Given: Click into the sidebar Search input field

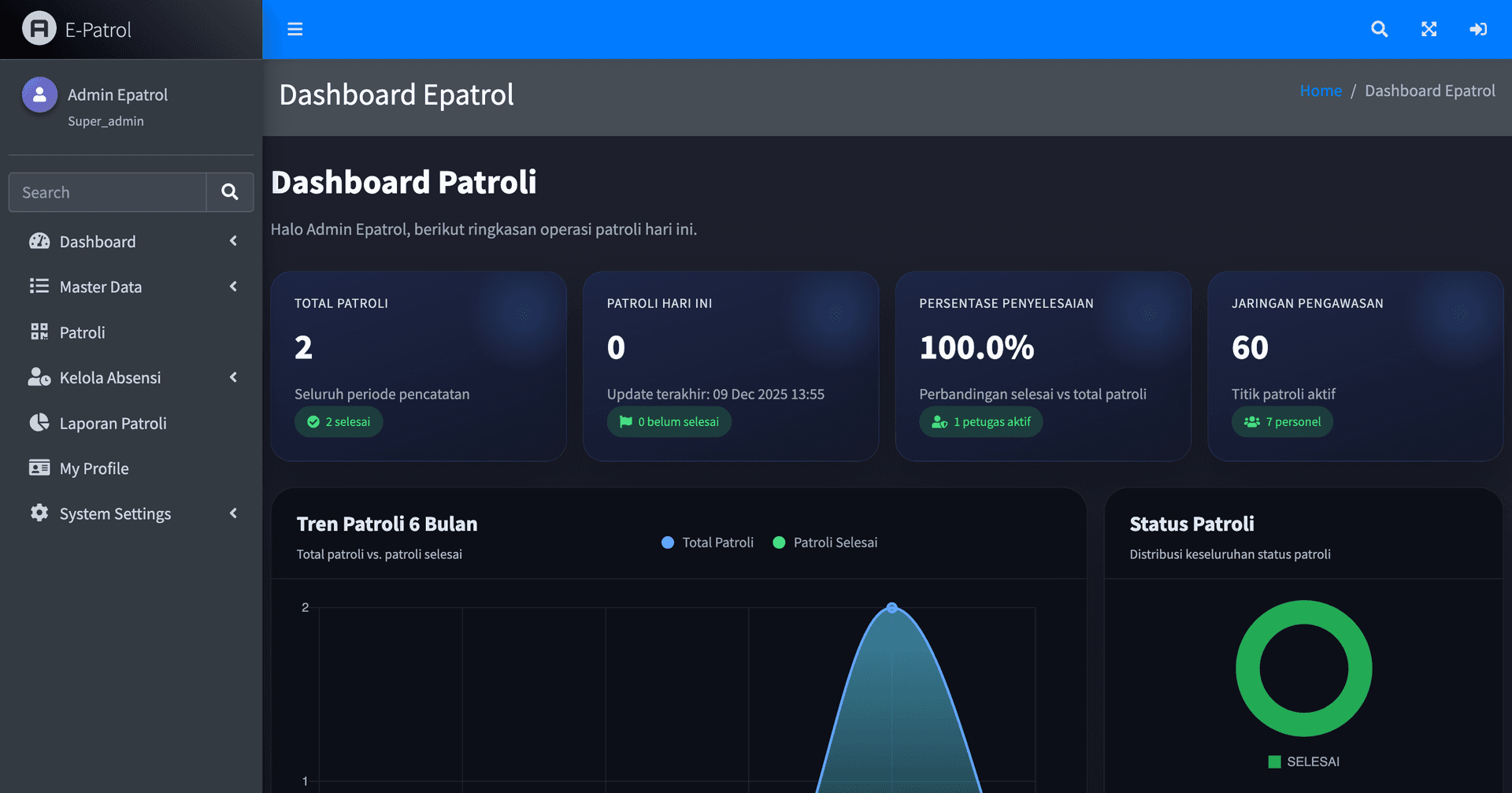Looking at the screenshot, I should [x=108, y=193].
